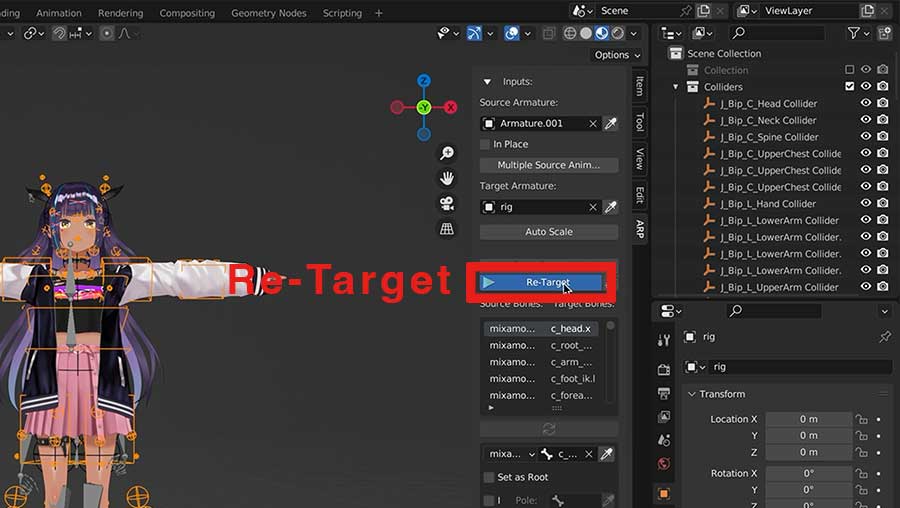Open the Options dropdown
The image size is (900, 508).
pos(617,55)
